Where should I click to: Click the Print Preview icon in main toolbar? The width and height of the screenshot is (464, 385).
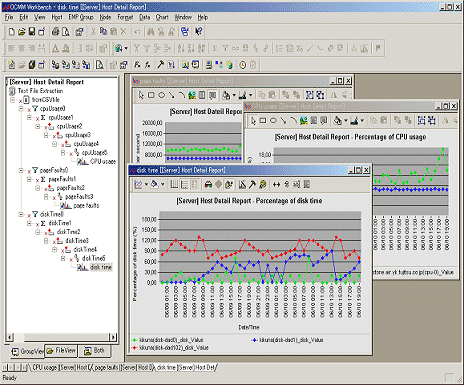pyautogui.click(x=66, y=32)
